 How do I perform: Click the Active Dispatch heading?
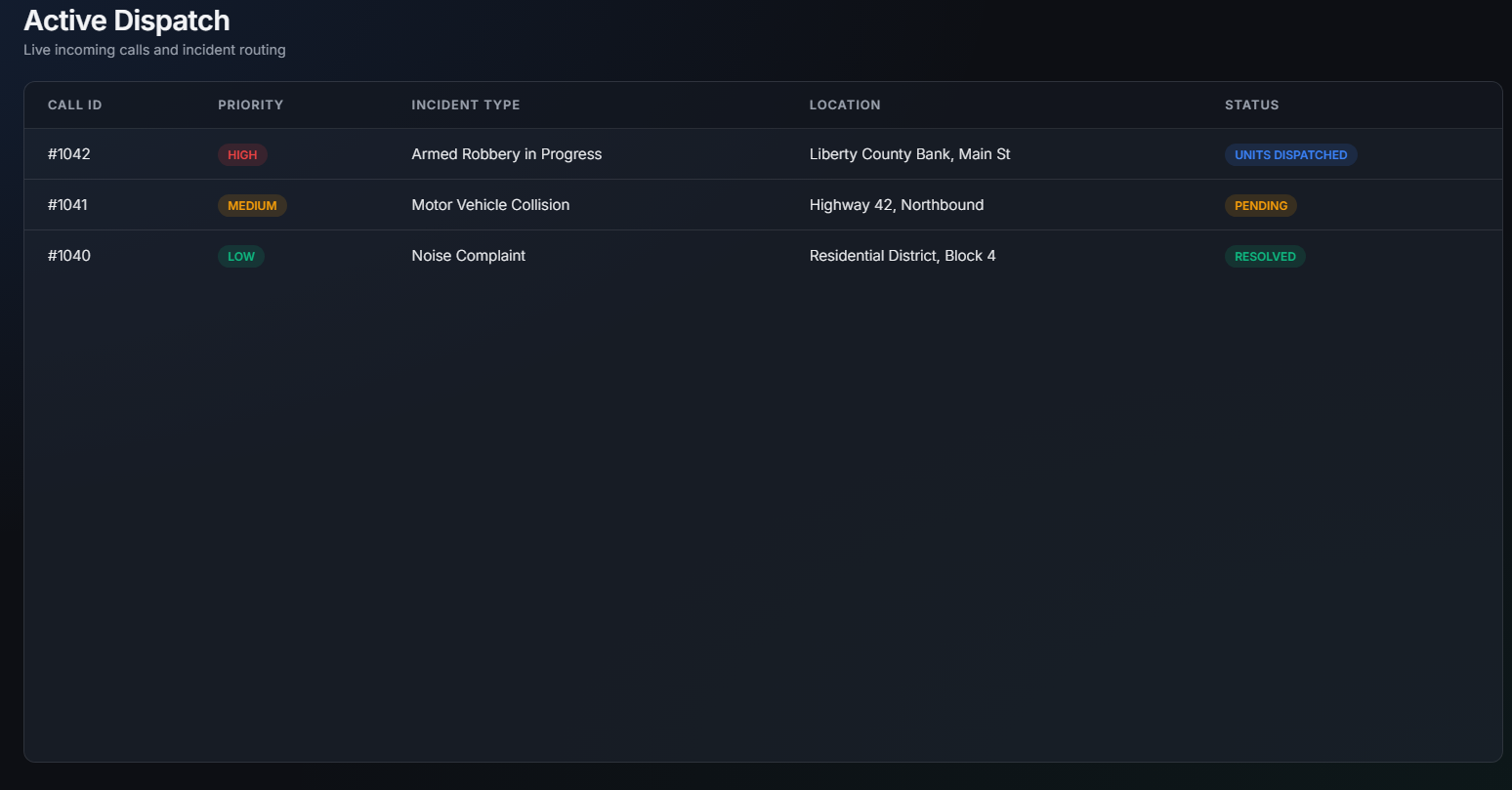(x=127, y=21)
